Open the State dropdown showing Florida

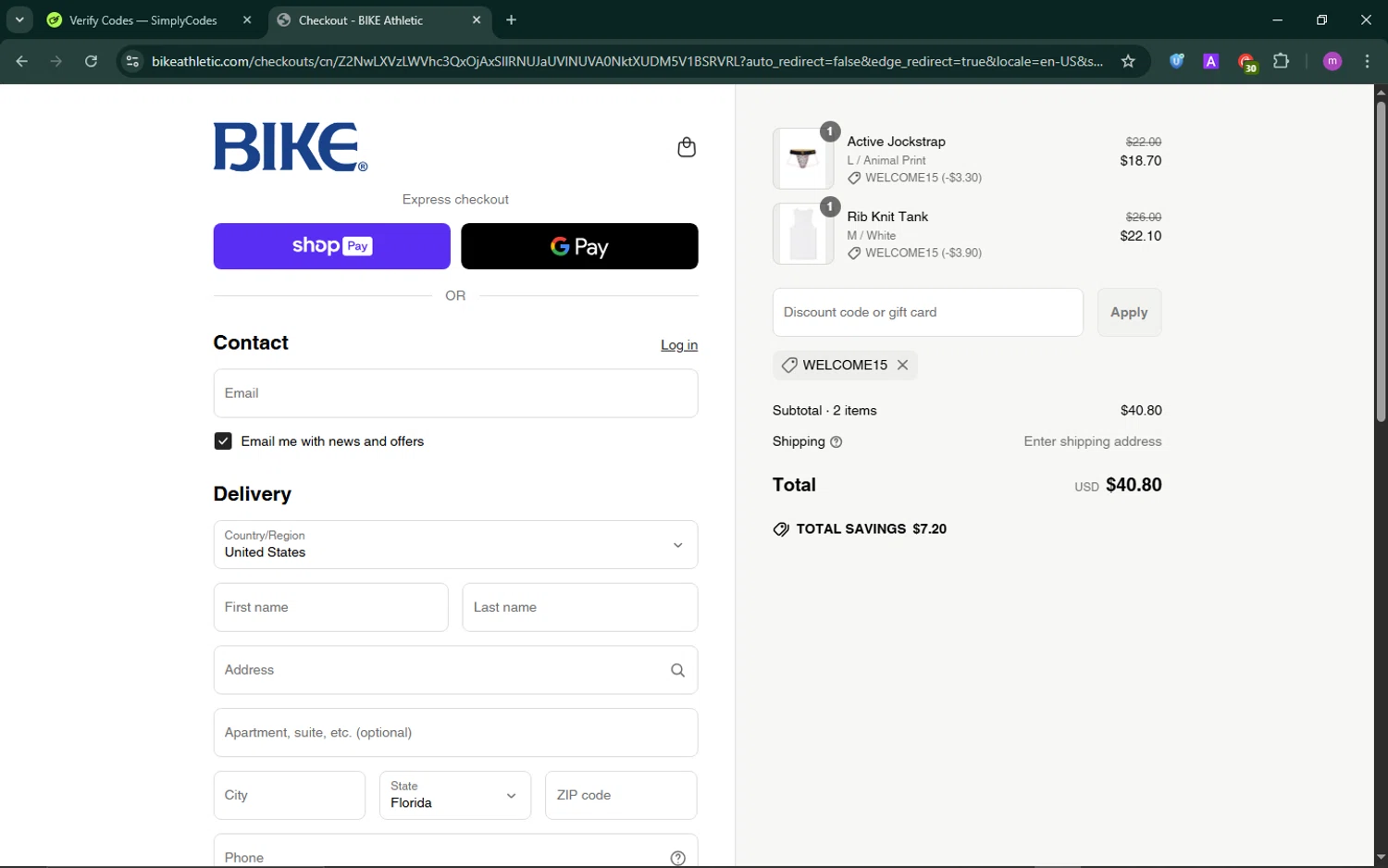coord(455,795)
